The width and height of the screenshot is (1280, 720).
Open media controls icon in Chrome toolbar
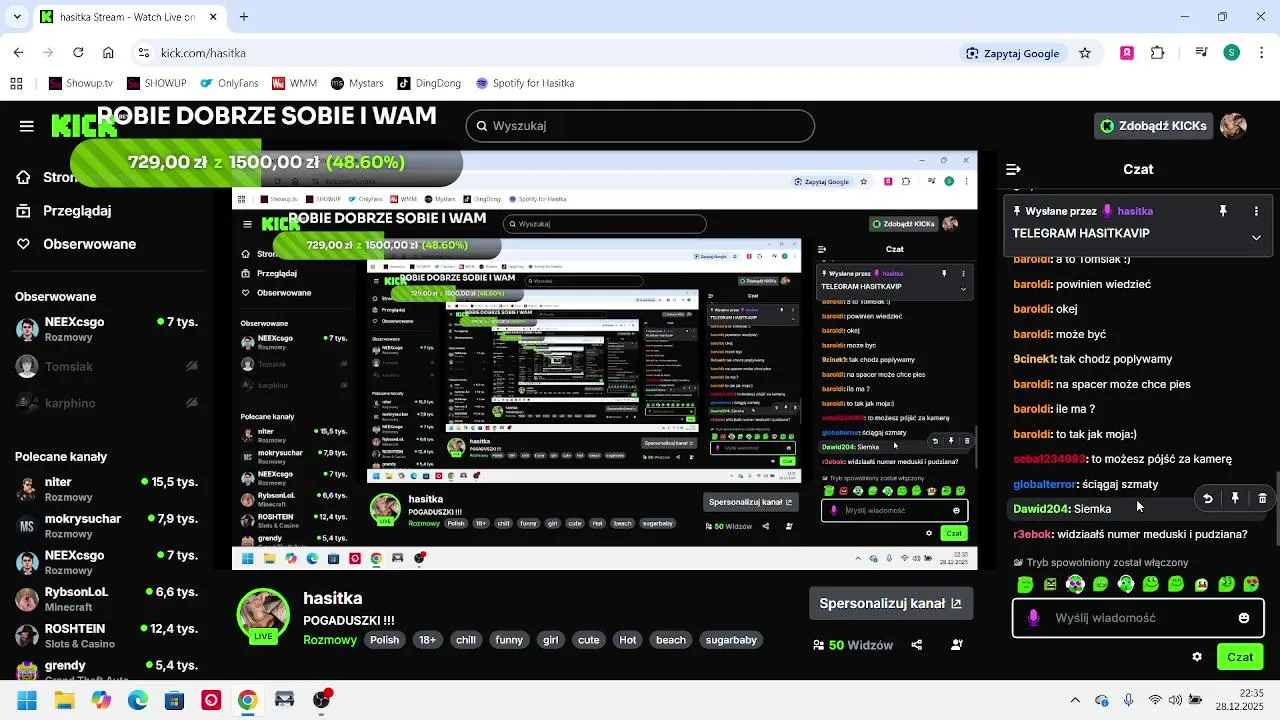click(x=1202, y=53)
